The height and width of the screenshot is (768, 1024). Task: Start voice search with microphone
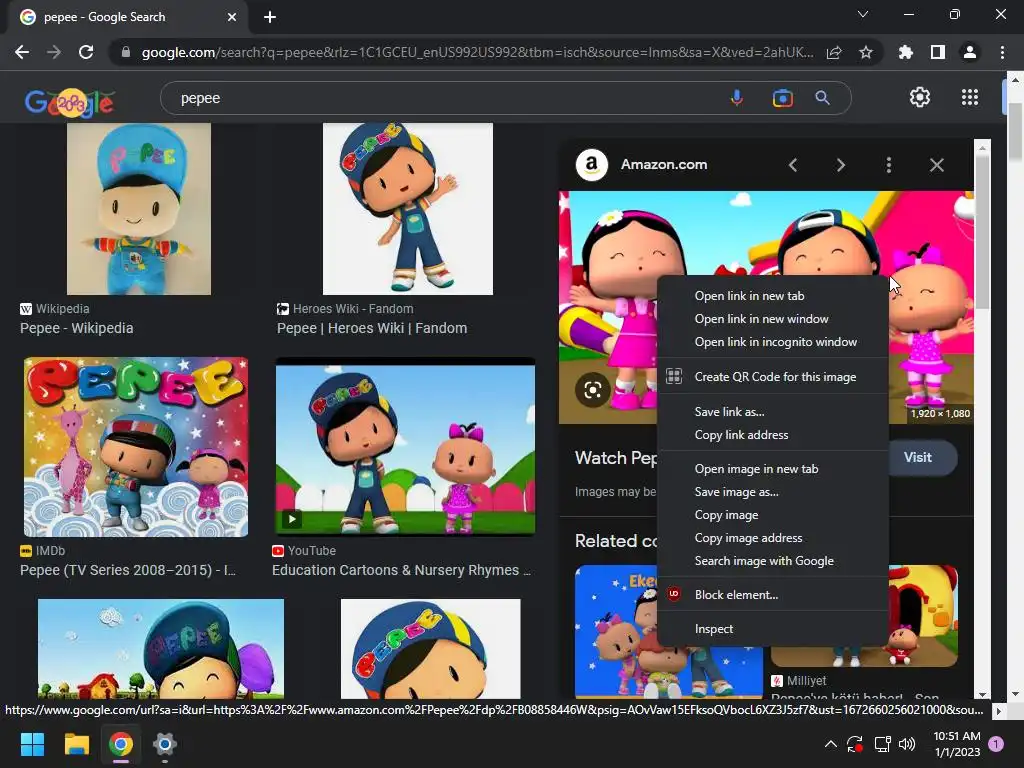click(737, 98)
